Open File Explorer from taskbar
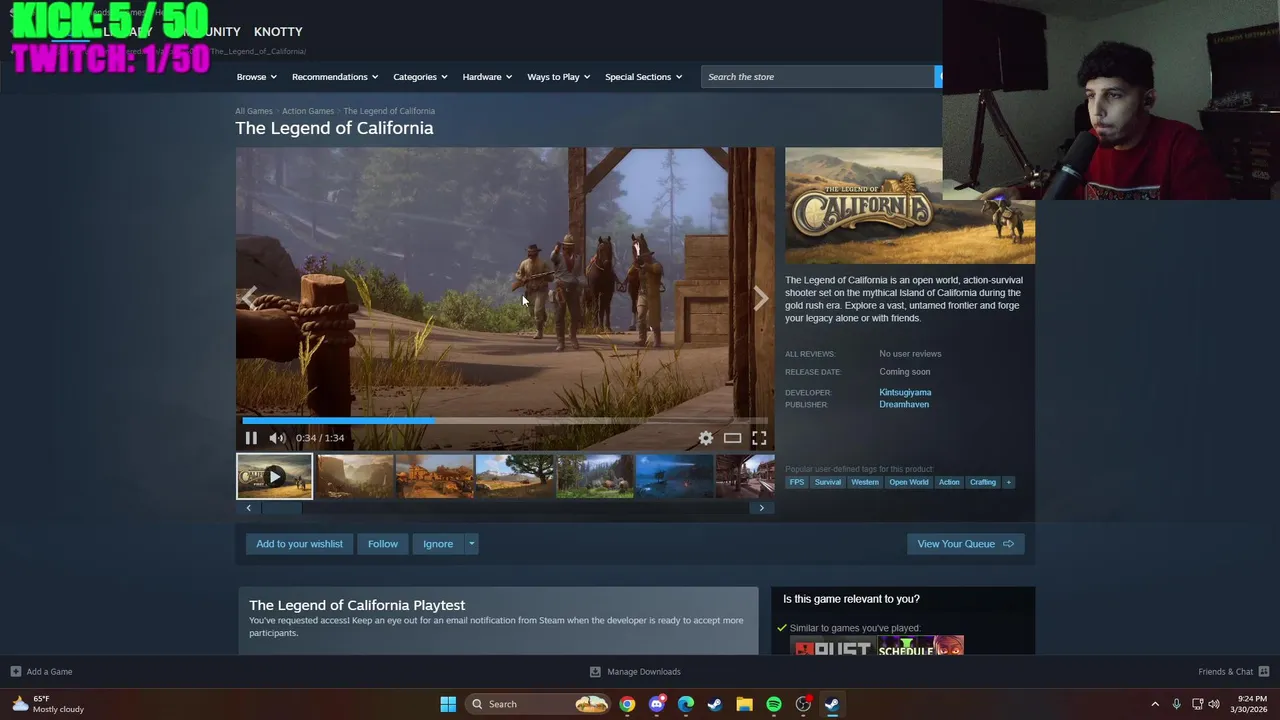 pyautogui.click(x=744, y=704)
